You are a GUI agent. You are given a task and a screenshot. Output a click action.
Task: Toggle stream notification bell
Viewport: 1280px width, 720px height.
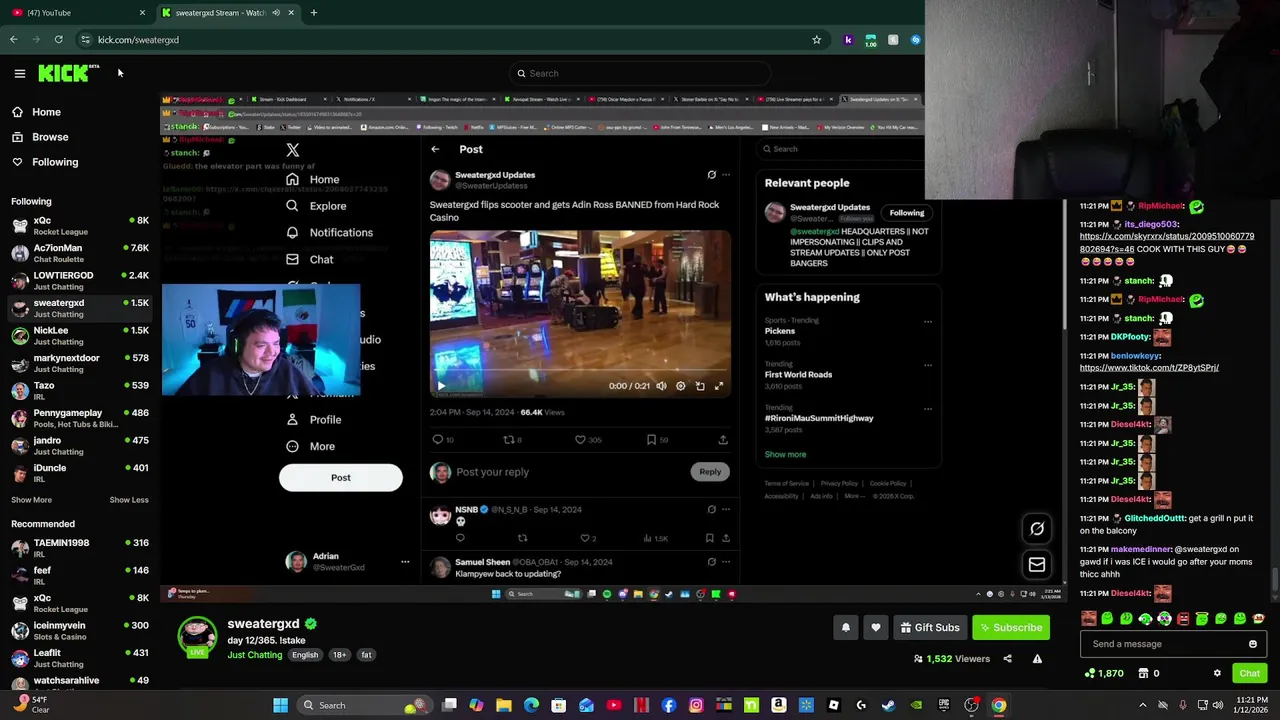tap(845, 627)
